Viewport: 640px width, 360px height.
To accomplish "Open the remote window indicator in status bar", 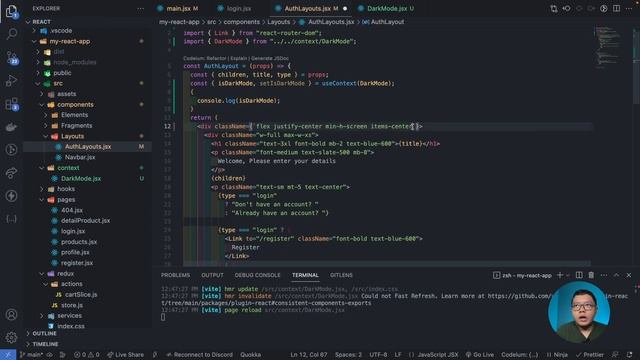I will click(8, 355).
